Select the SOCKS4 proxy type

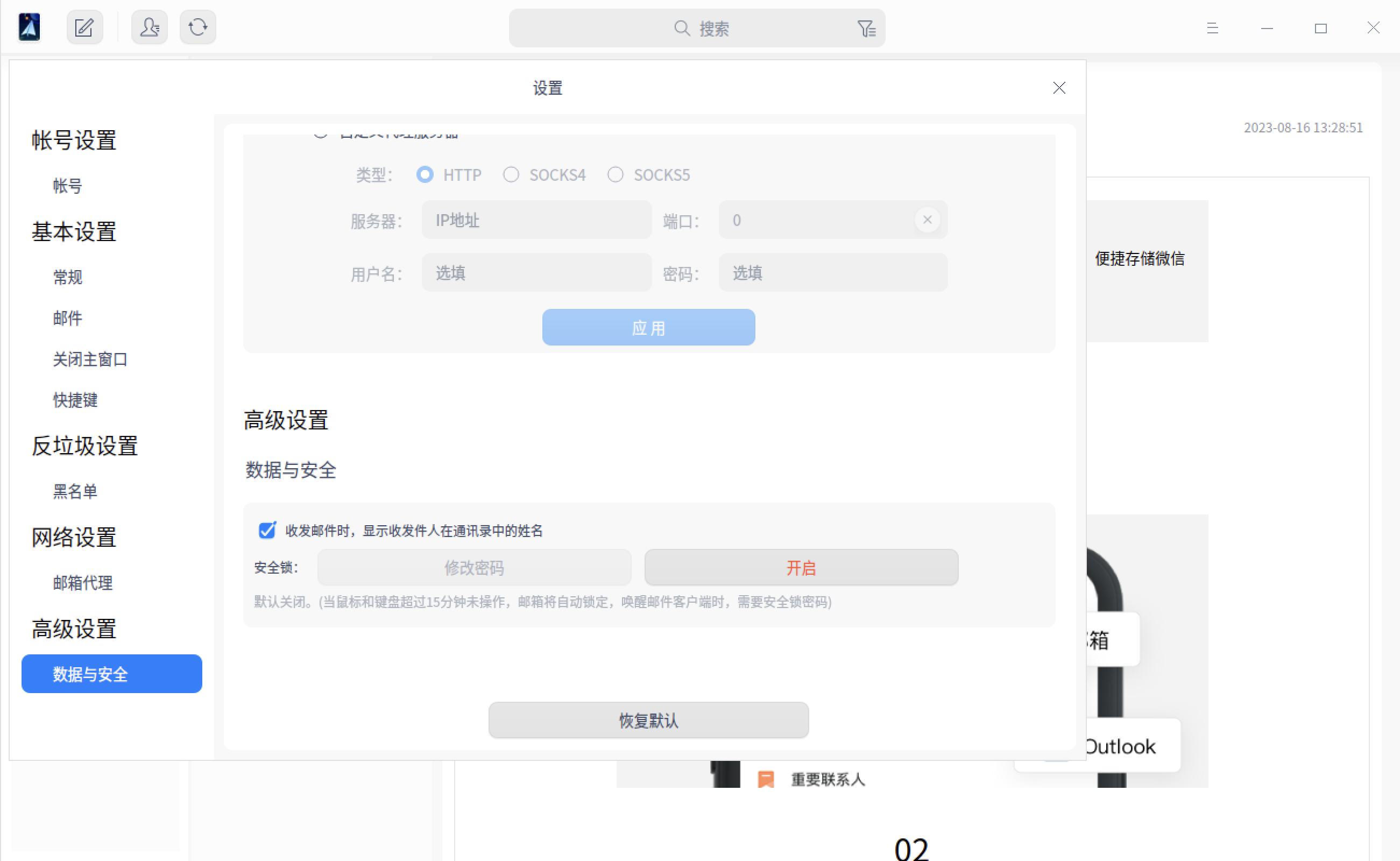(x=511, y=174)
